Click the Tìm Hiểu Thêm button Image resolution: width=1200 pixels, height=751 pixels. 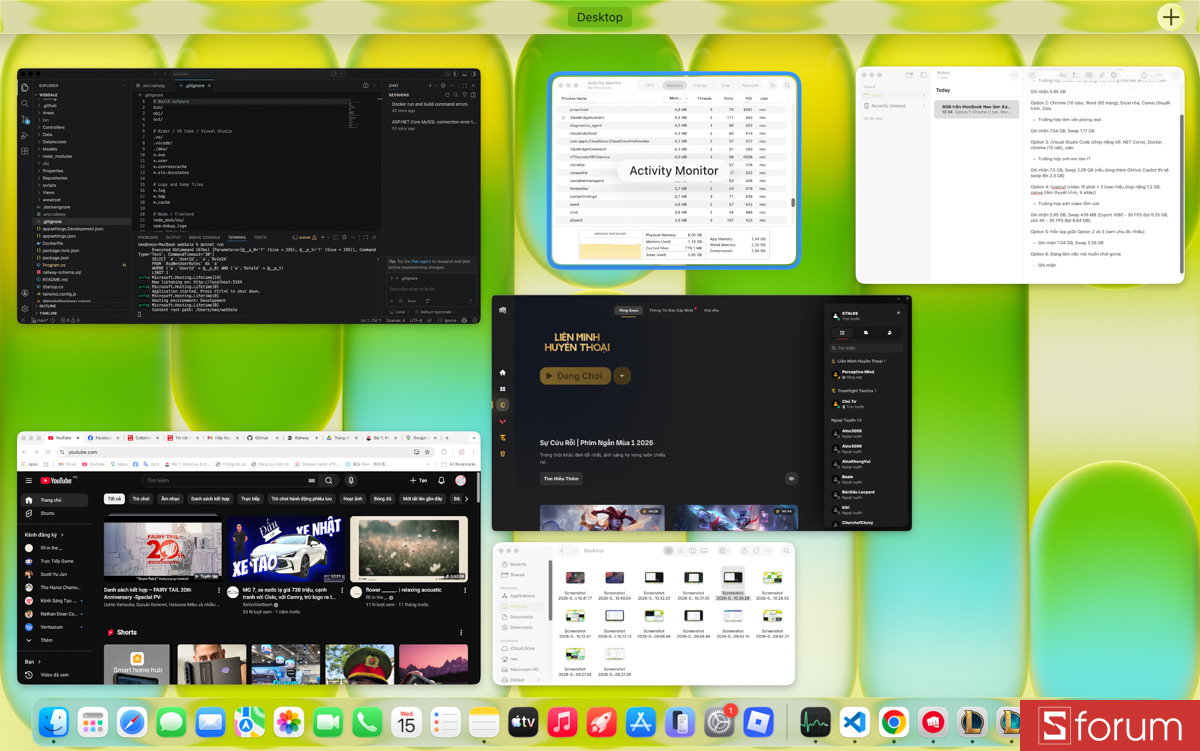pos(561,479)
